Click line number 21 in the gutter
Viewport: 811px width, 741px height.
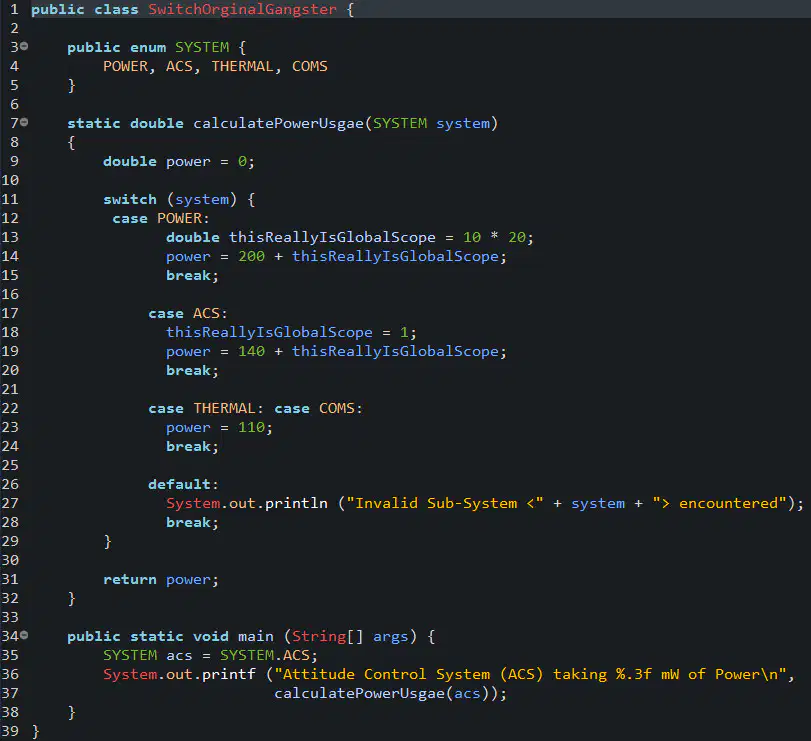[10, 389]
